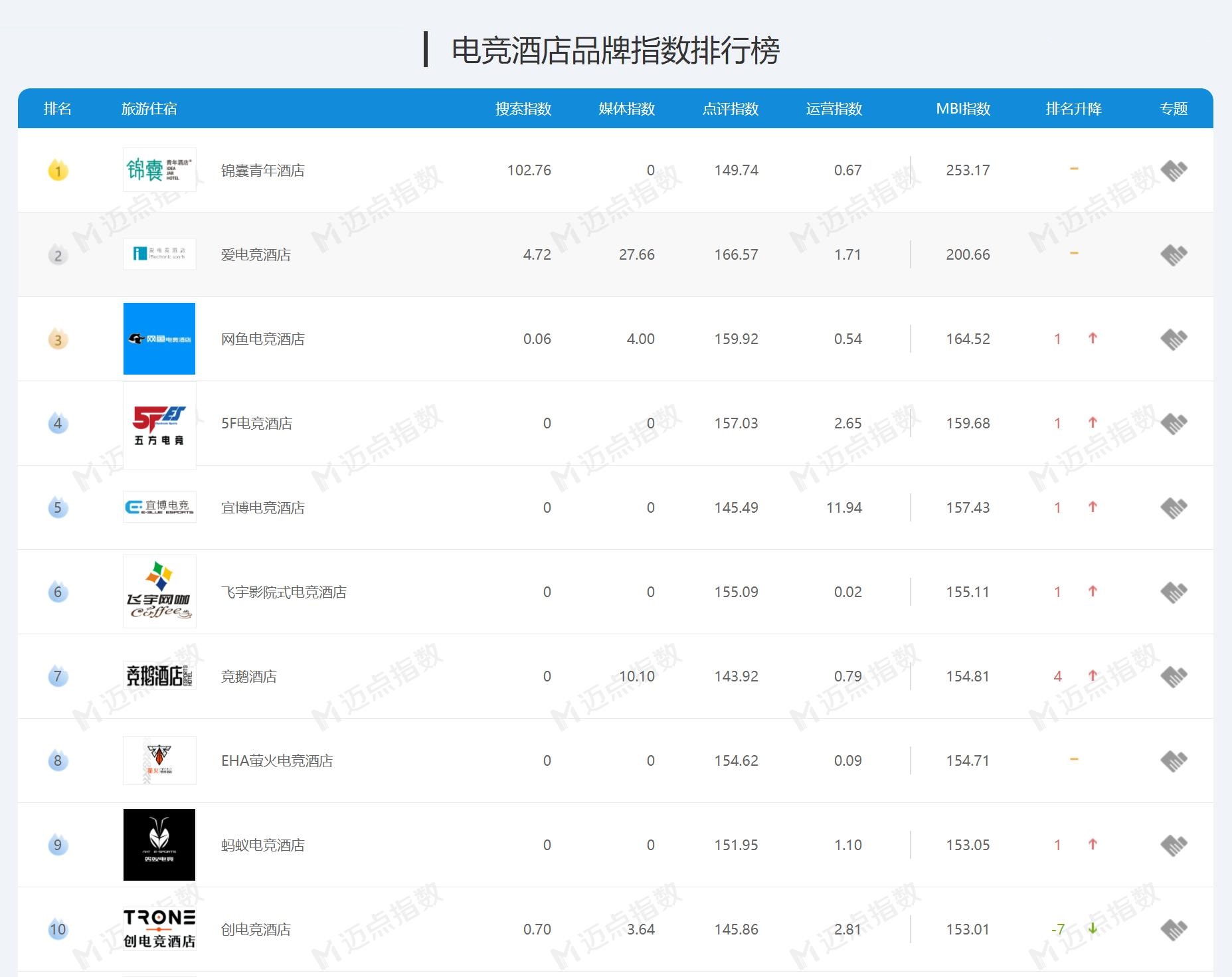Click the 创电竞酒店 brand name
Screen dimensions: 1232x977
coord(256,930)
